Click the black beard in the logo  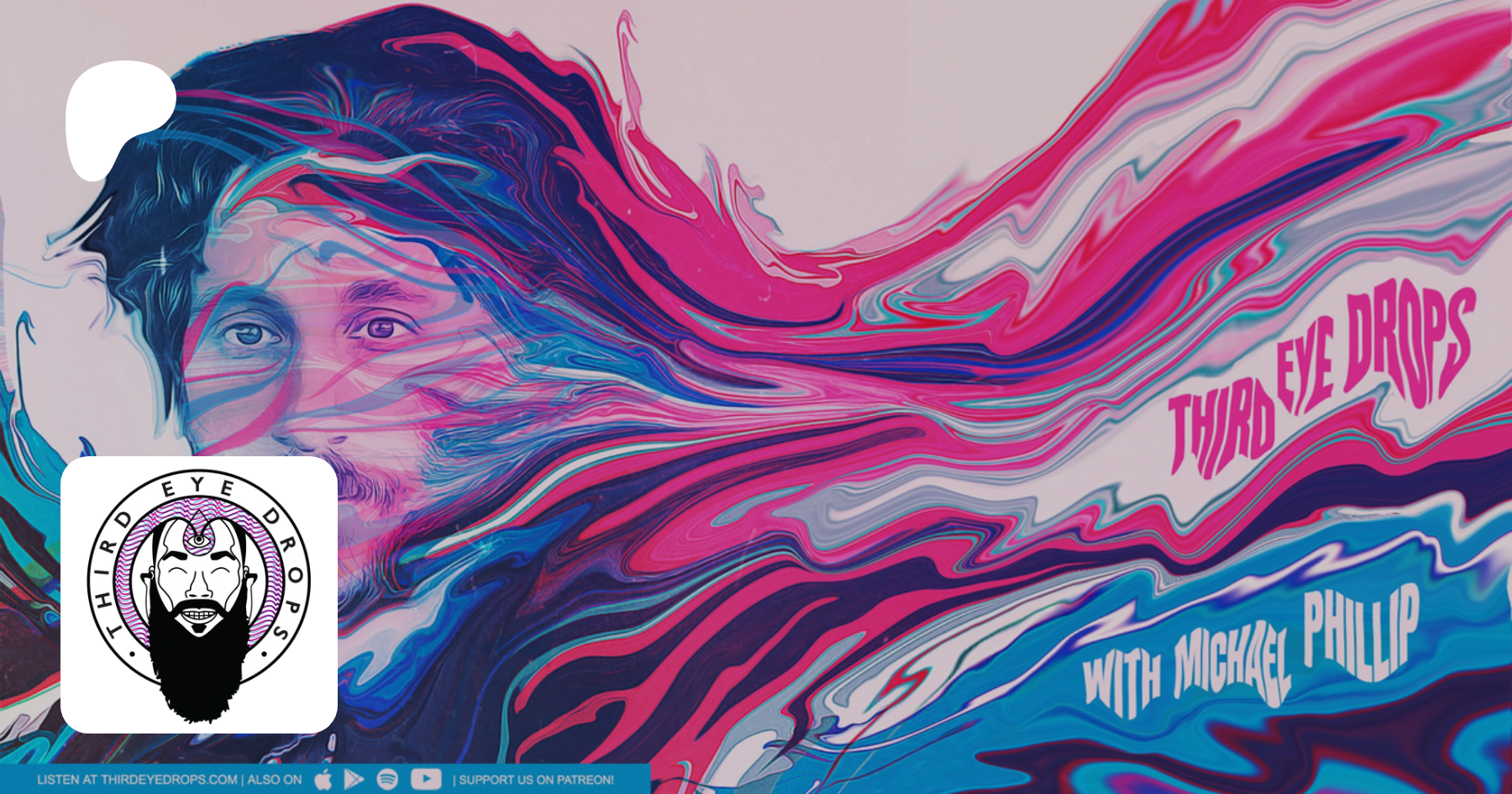pyautogui.click(x=199, y=672)
